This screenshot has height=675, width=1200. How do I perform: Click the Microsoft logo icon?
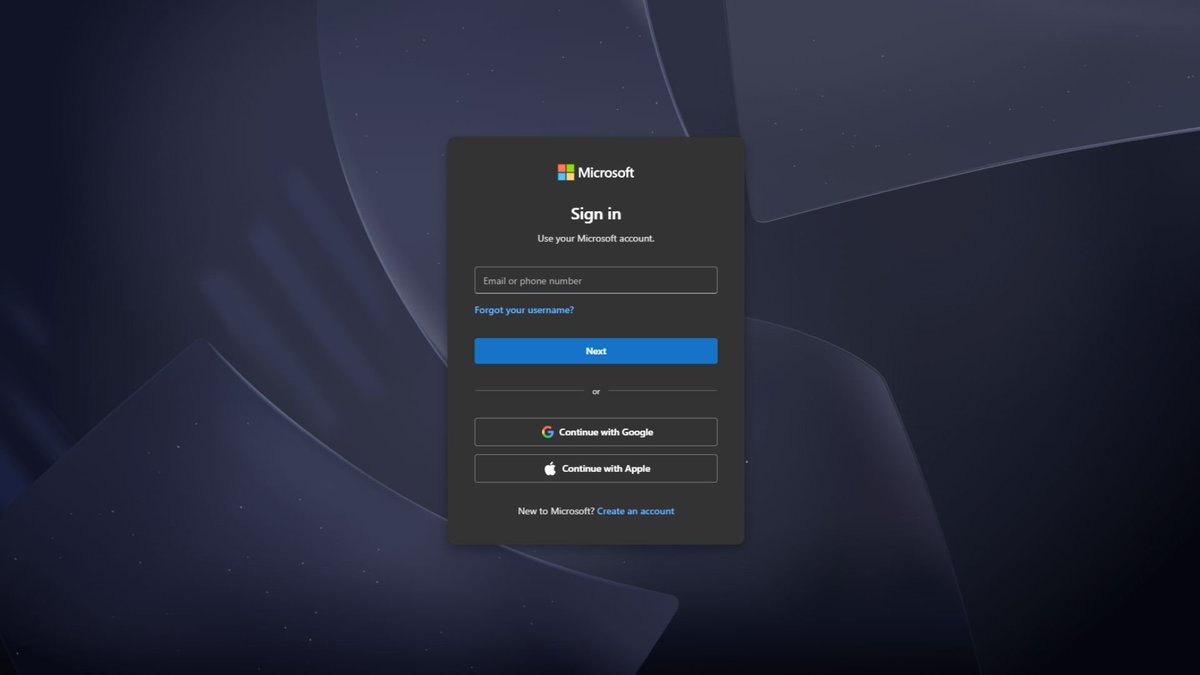(x=566, y=172)
